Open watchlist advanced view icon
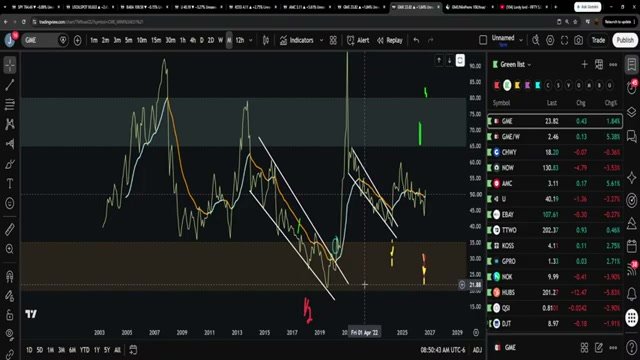This screenshot has height=360, width=640. tap(599, 64)
